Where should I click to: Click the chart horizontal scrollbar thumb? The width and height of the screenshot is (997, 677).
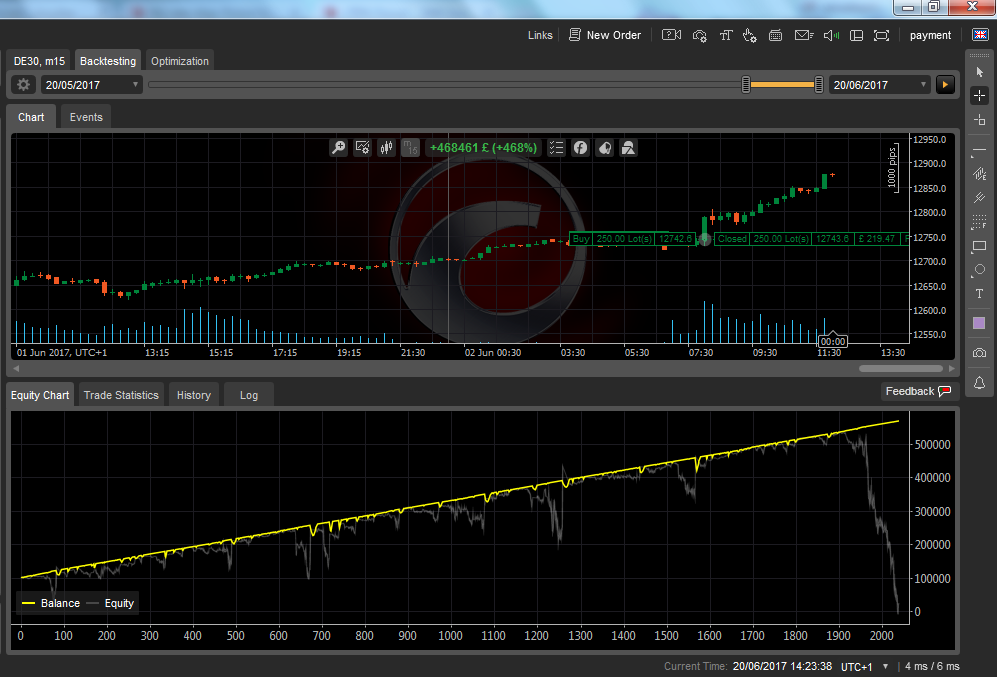pos(900,369)
